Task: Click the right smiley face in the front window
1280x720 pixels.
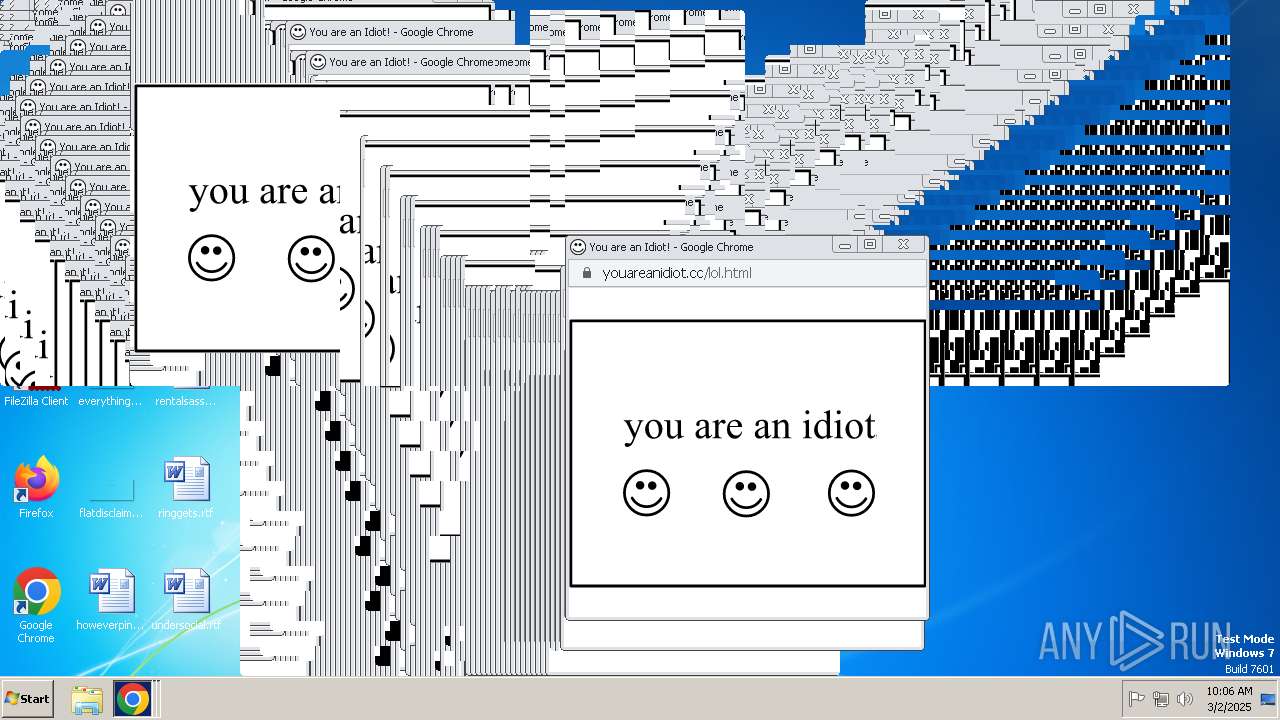Action: (851, 493)
